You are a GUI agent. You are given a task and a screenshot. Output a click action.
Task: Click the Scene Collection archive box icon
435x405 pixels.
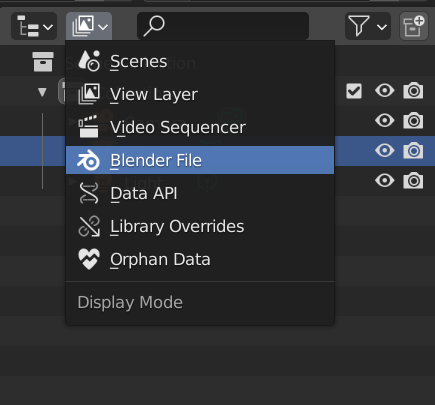43,62
